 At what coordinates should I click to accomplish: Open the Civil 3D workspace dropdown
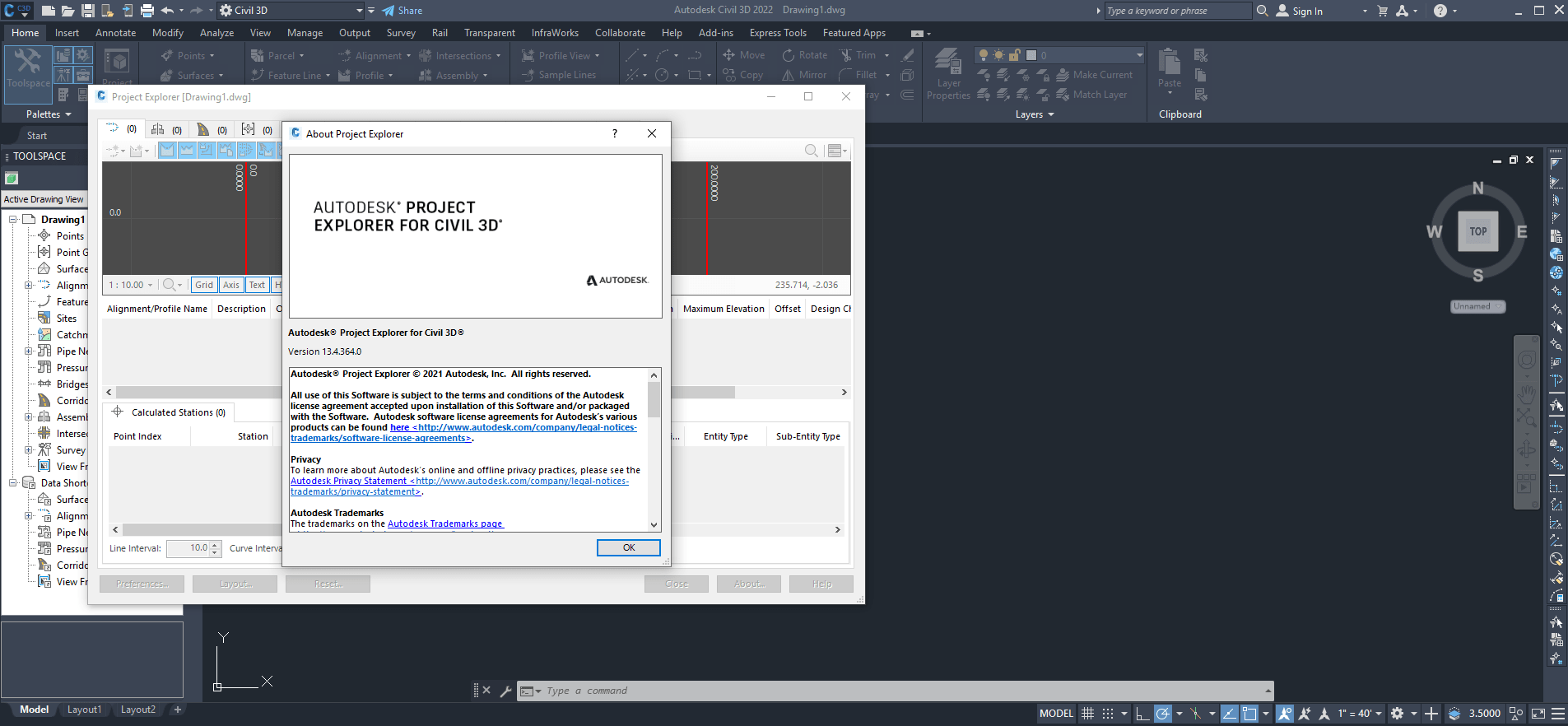point(291,11)
